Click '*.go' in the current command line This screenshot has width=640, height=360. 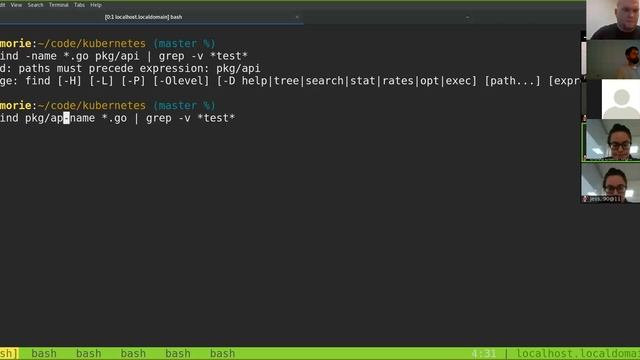point(114,118)
